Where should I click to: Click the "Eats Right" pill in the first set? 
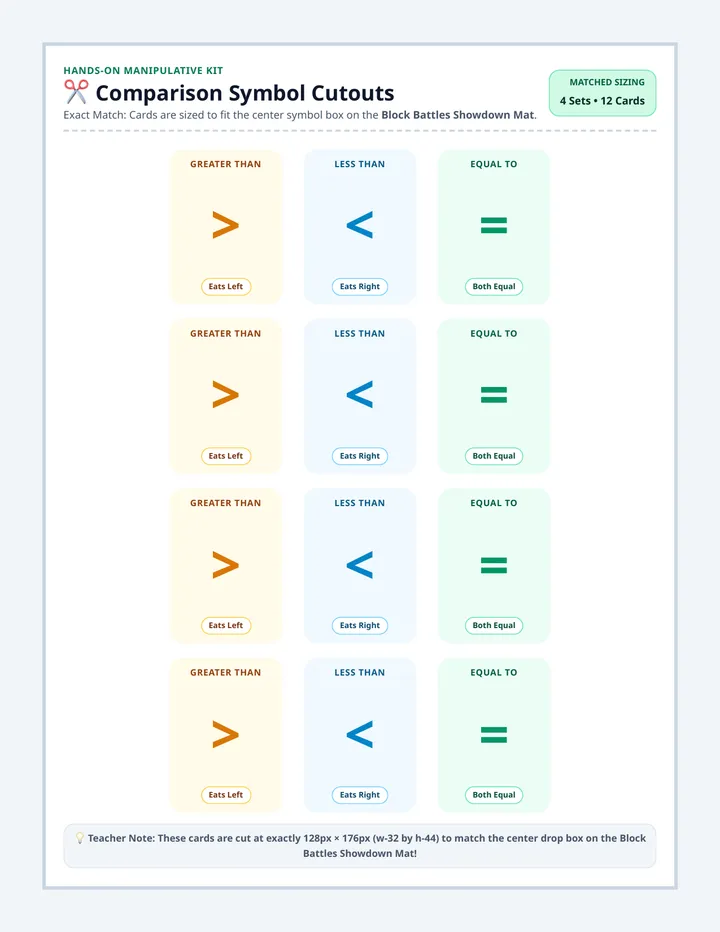click(360, 286)
